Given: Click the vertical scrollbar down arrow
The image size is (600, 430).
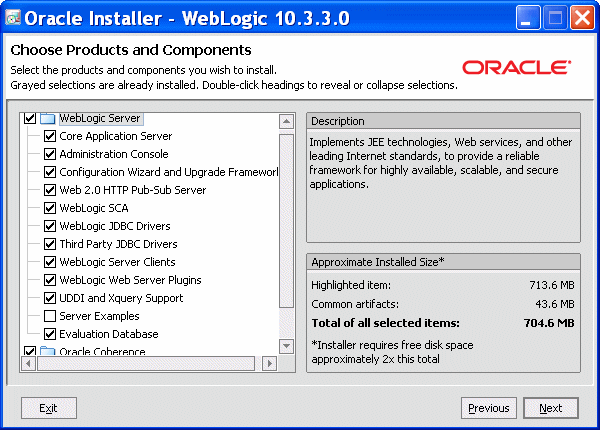Looking at the screenshot, I should tap(286, 346).
